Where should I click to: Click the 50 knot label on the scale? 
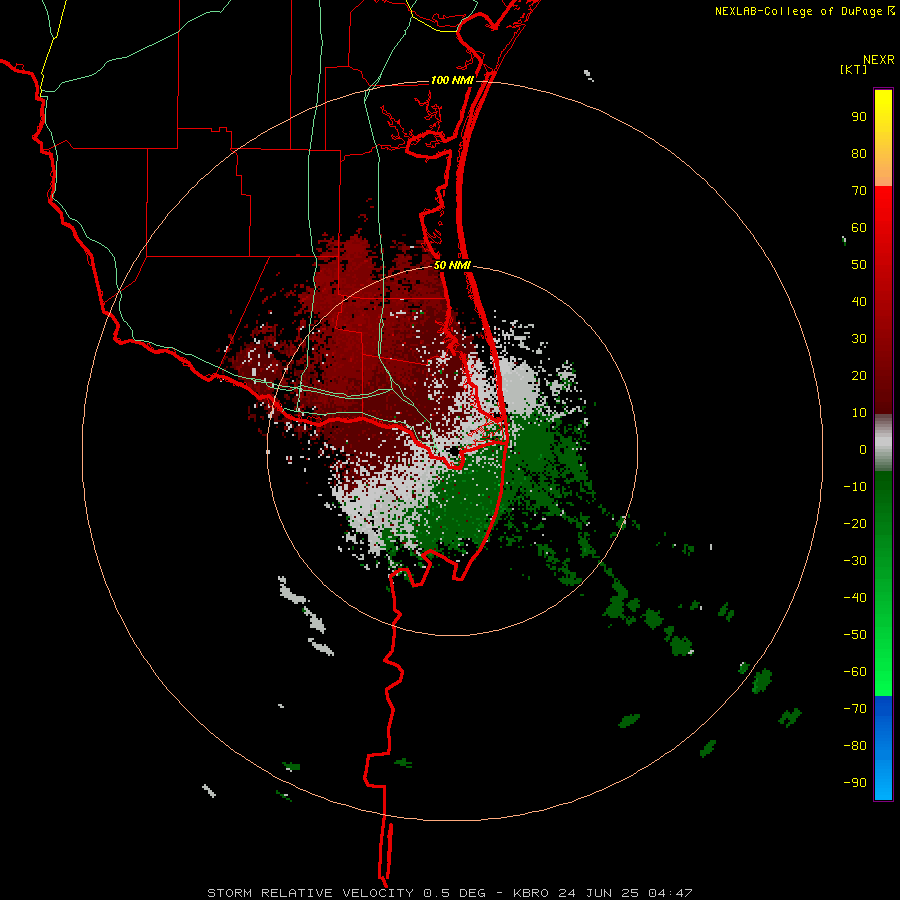pyautogui.click(x=859, y=265)
